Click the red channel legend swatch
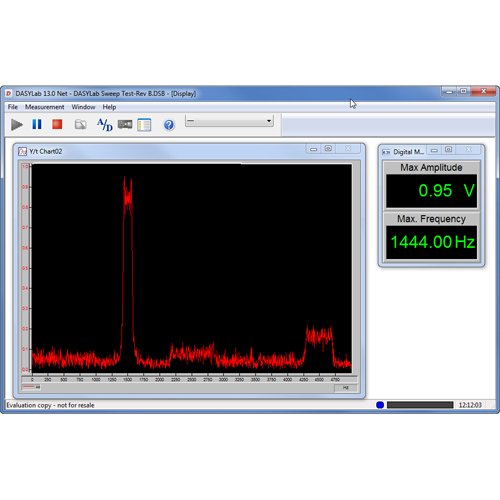 pyautogui.click(x=29, y=387)
